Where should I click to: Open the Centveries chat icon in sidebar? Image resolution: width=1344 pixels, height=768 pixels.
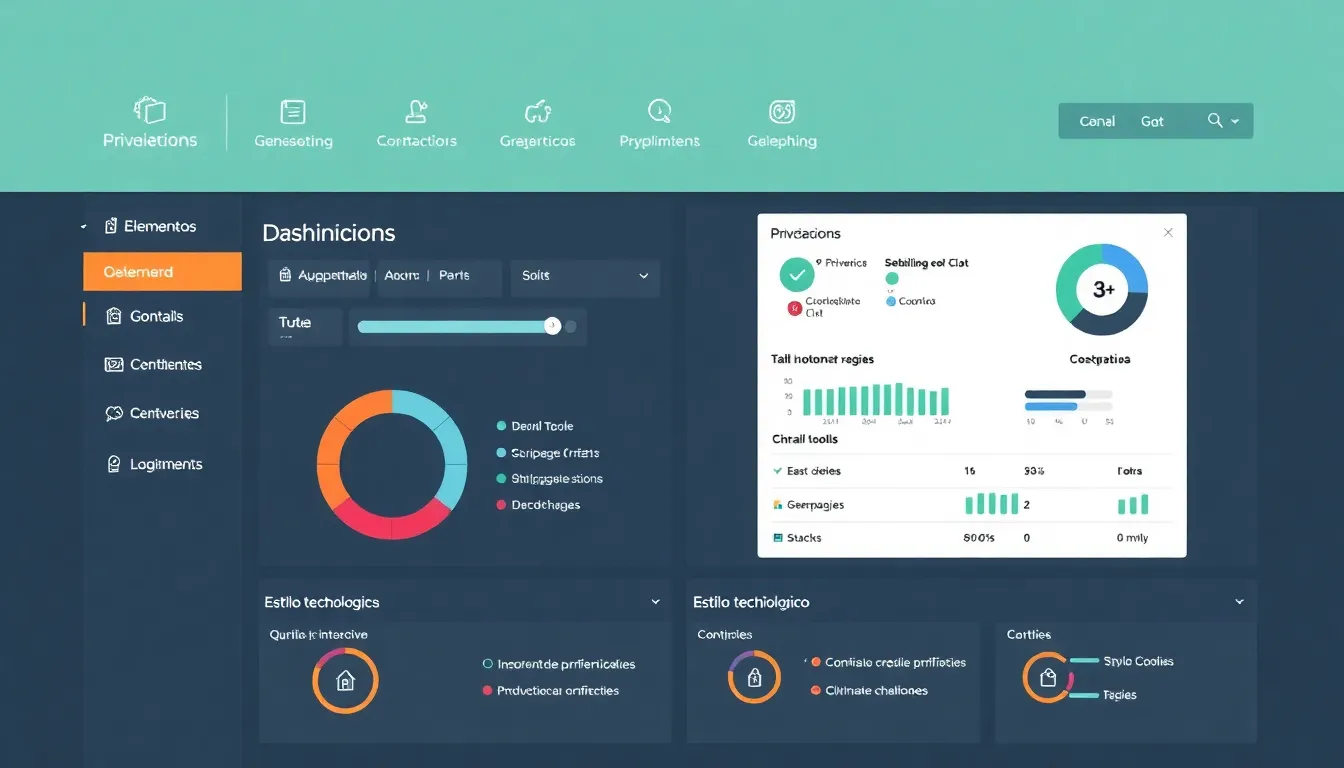point(113,413)
